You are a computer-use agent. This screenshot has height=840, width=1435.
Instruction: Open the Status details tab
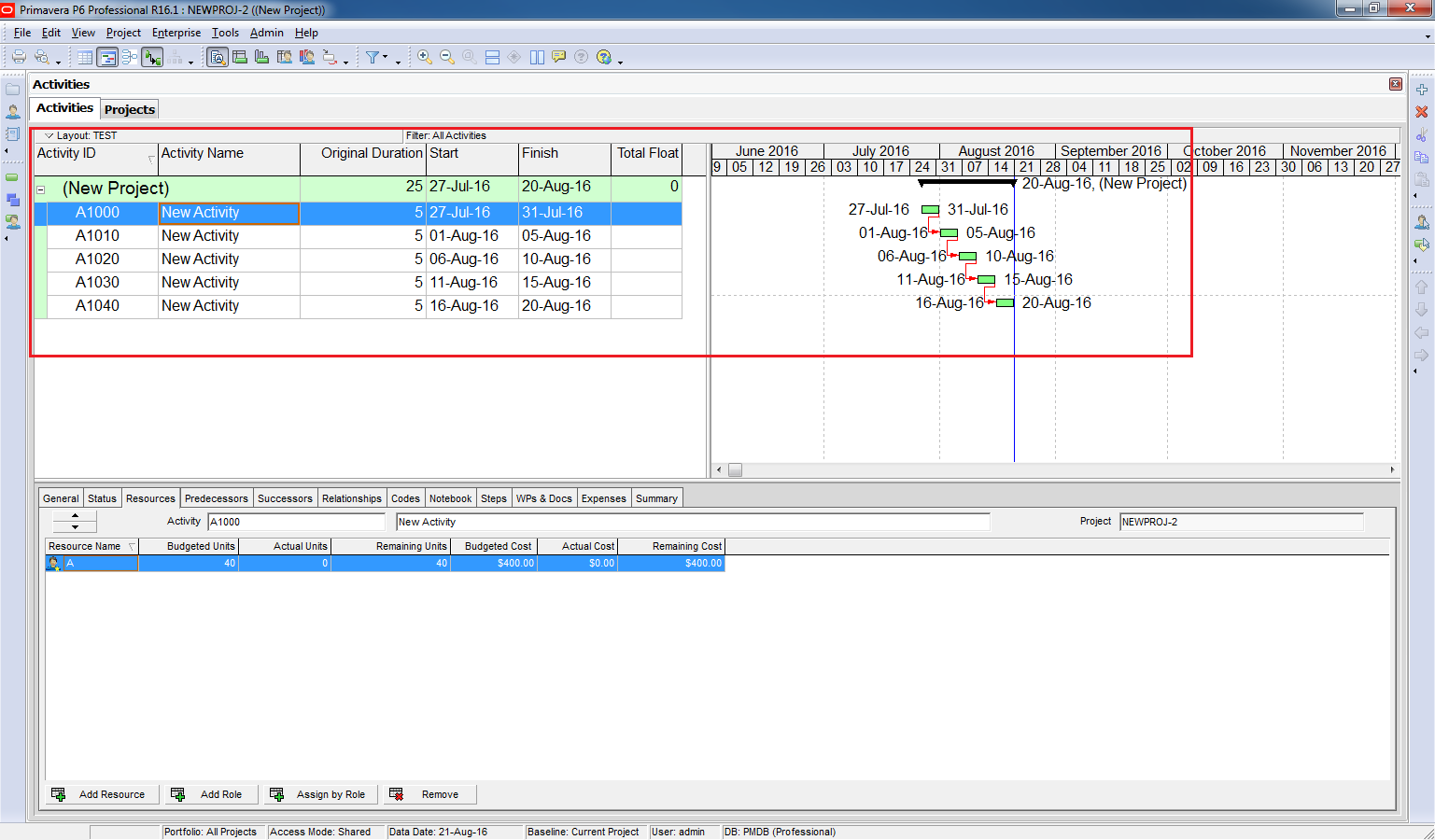pyautogui.click(x=103, y=498)
